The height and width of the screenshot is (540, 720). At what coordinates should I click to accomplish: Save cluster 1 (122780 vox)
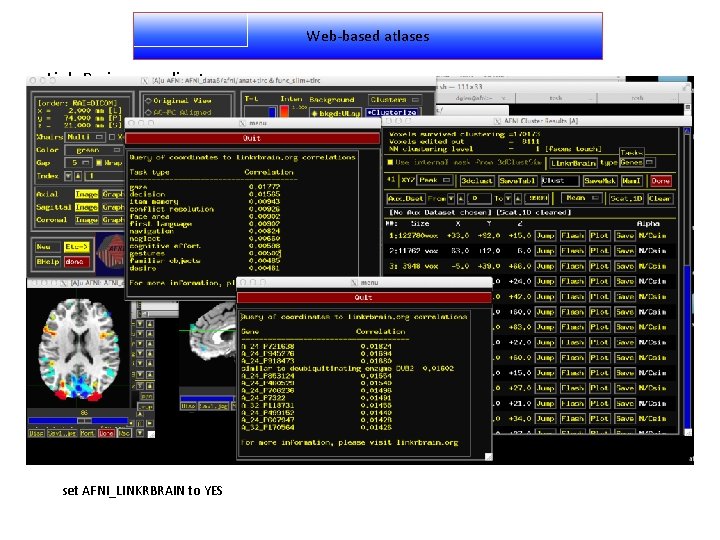(625, 236)
